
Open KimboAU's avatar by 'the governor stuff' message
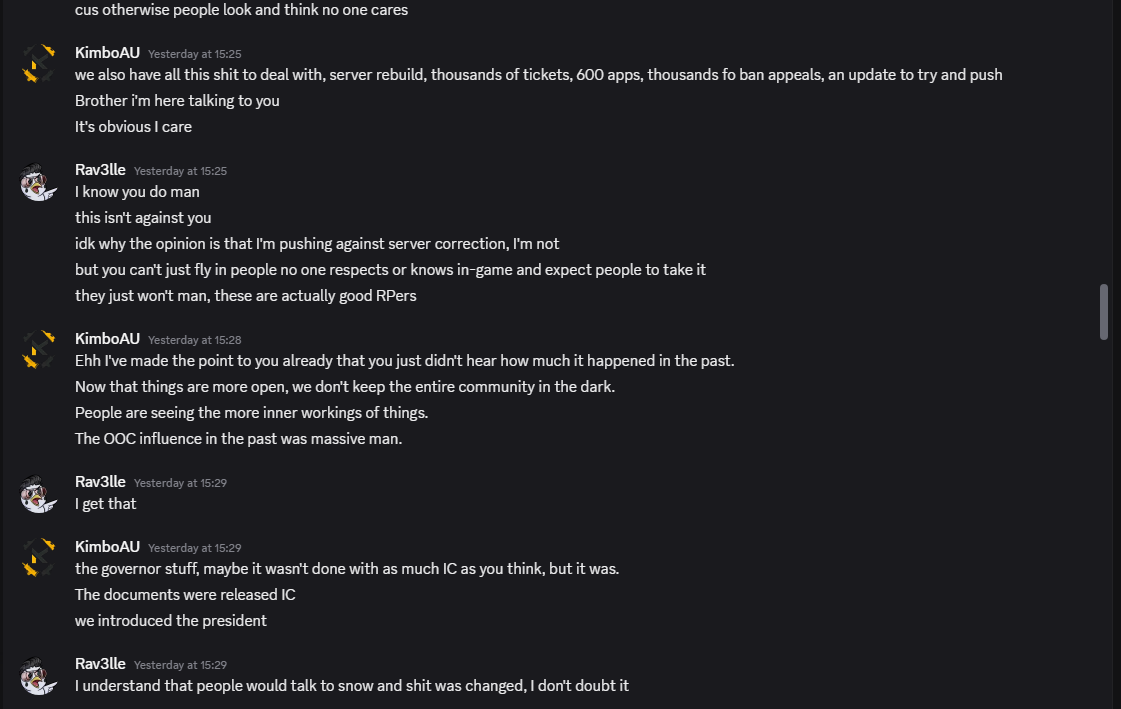point(38,557)
